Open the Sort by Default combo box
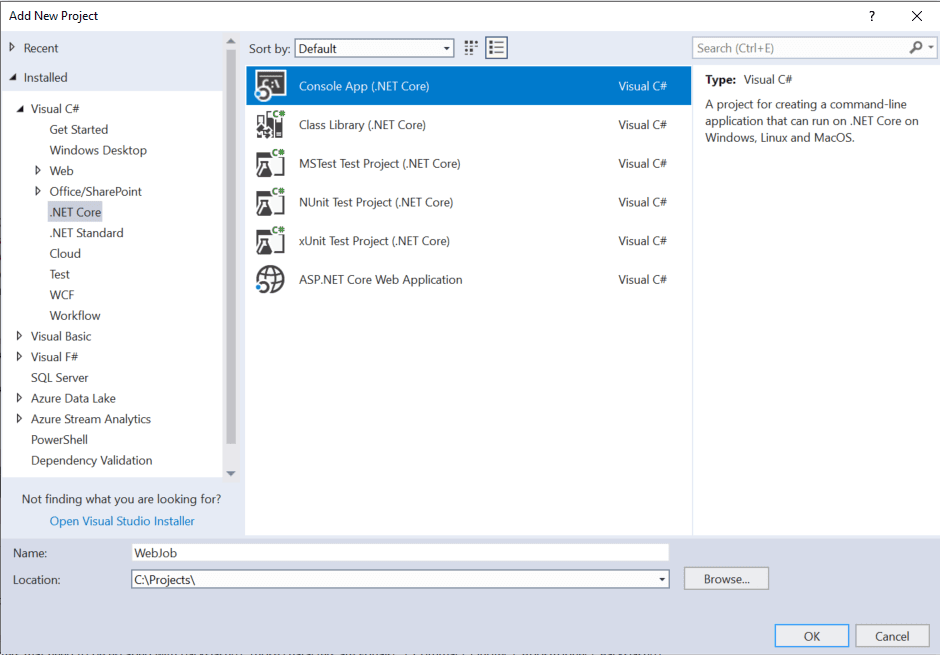This screenshot has height=655, width=940. pos(374,49)
